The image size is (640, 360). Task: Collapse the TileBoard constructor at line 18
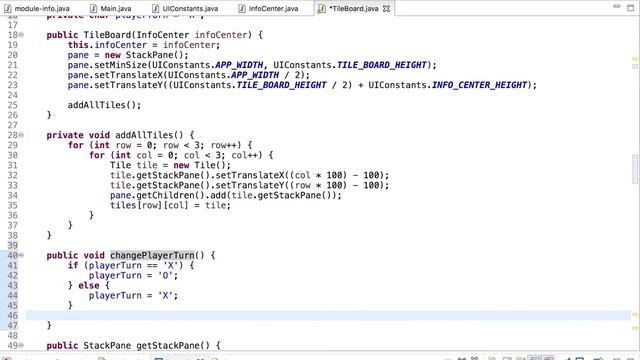[21, 35]
